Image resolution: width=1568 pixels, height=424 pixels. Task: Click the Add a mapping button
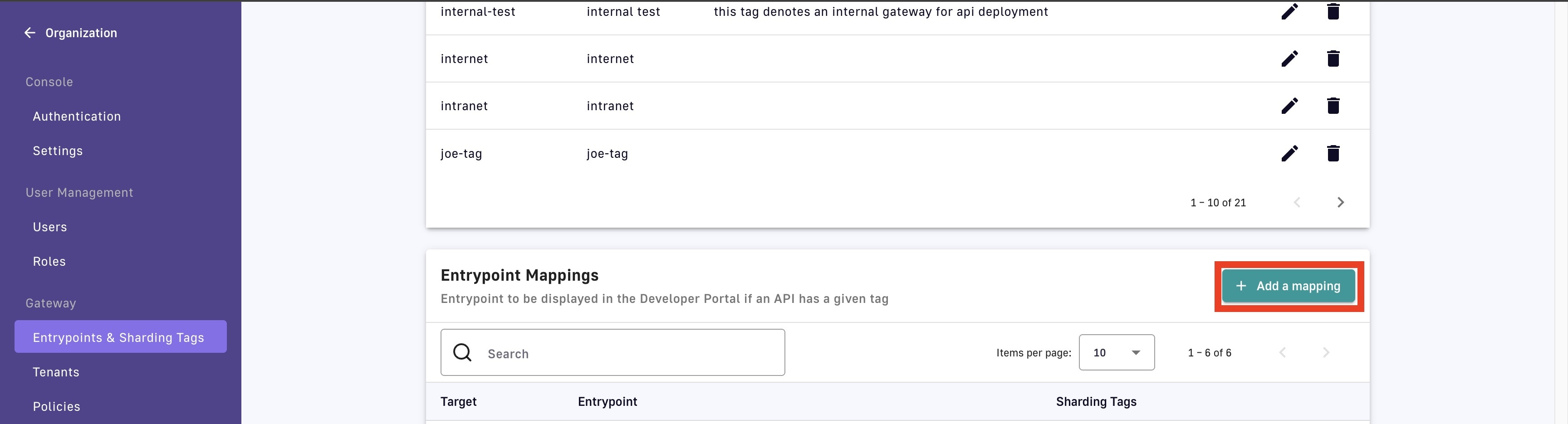(x=1288, y=286)
